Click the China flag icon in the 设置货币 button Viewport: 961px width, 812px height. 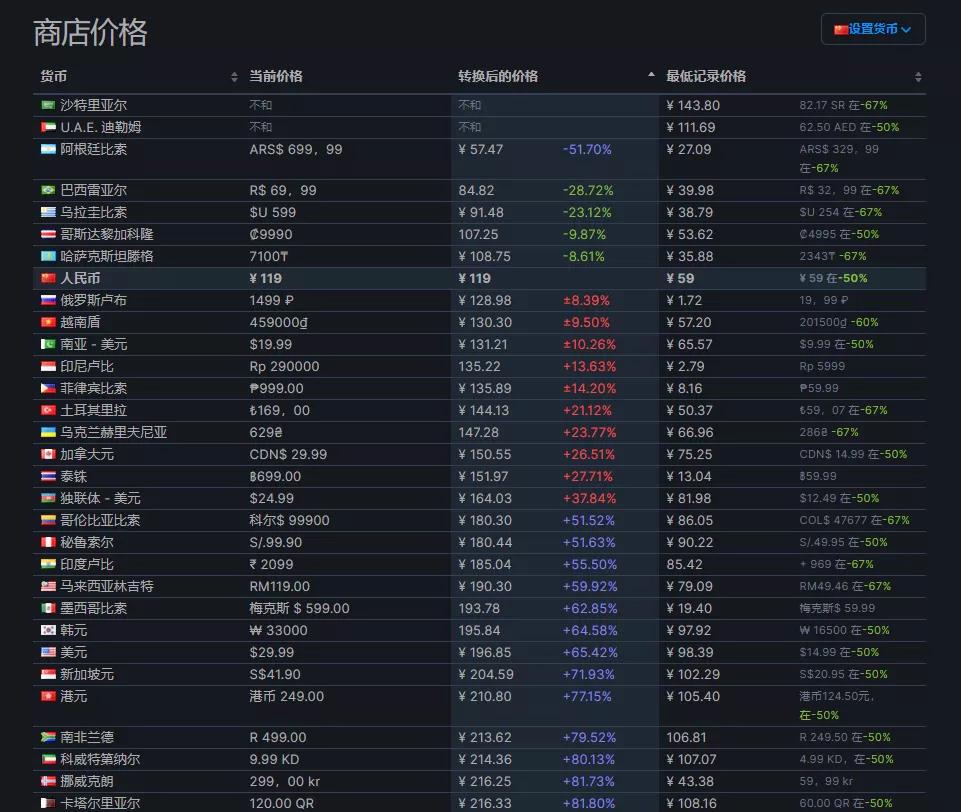(x=841, y=29)
